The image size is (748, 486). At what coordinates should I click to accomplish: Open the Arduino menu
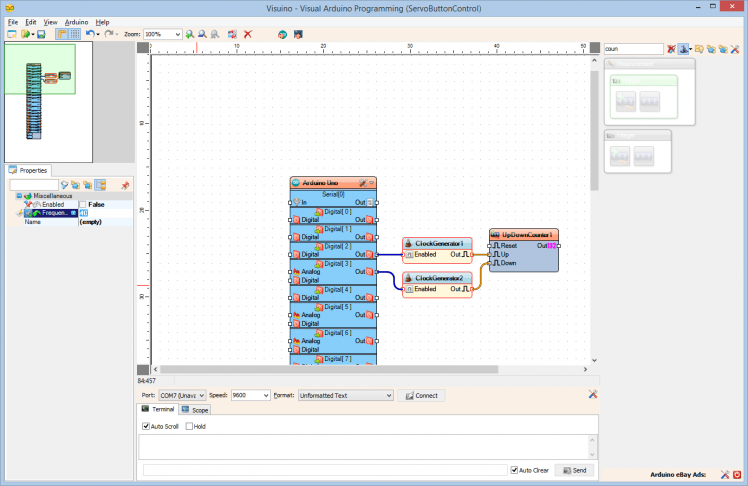76,21
